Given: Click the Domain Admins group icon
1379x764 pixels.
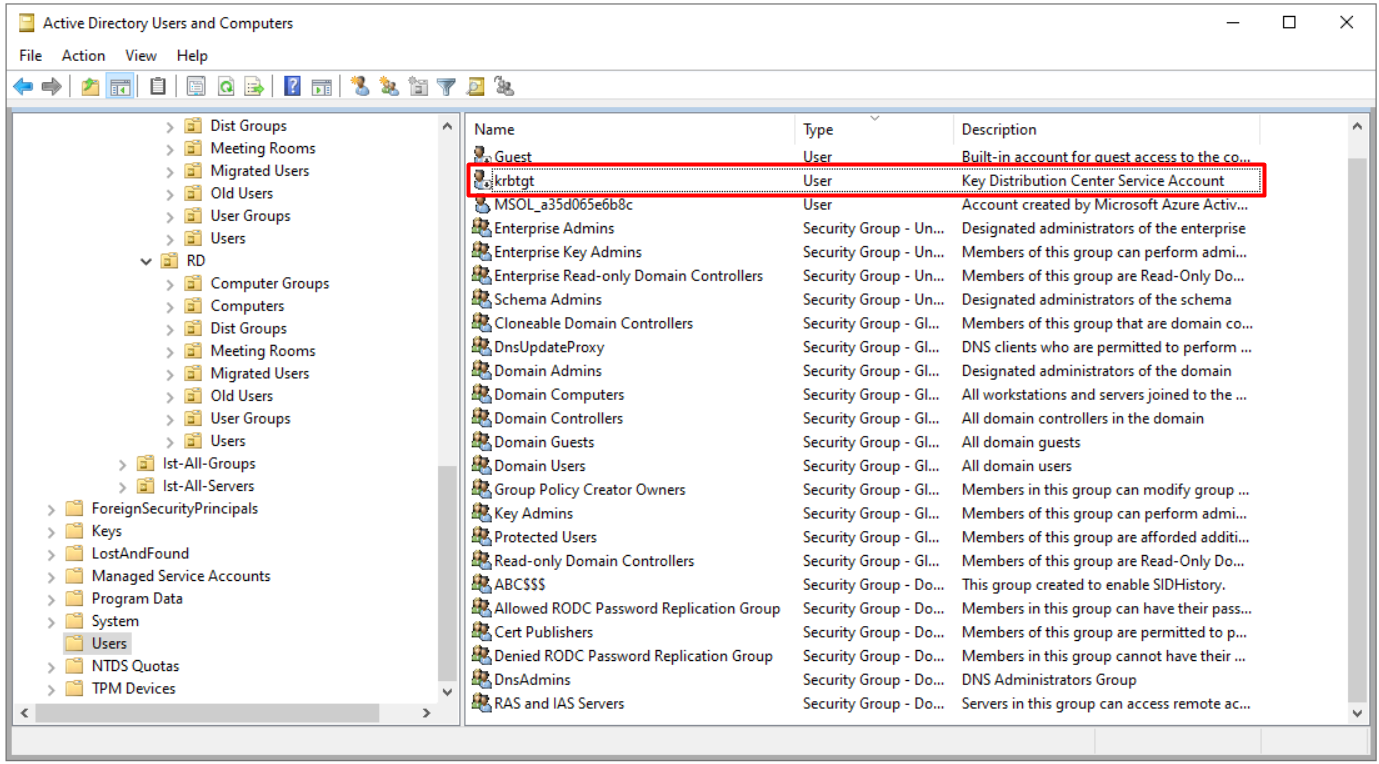Looking at the screenshot, I should 482,370.
